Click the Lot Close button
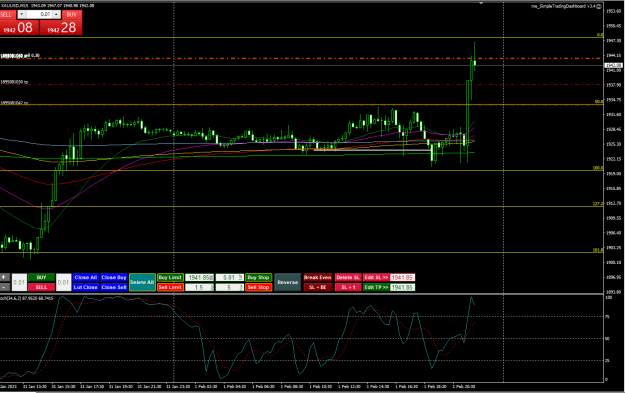 [86, 287]
